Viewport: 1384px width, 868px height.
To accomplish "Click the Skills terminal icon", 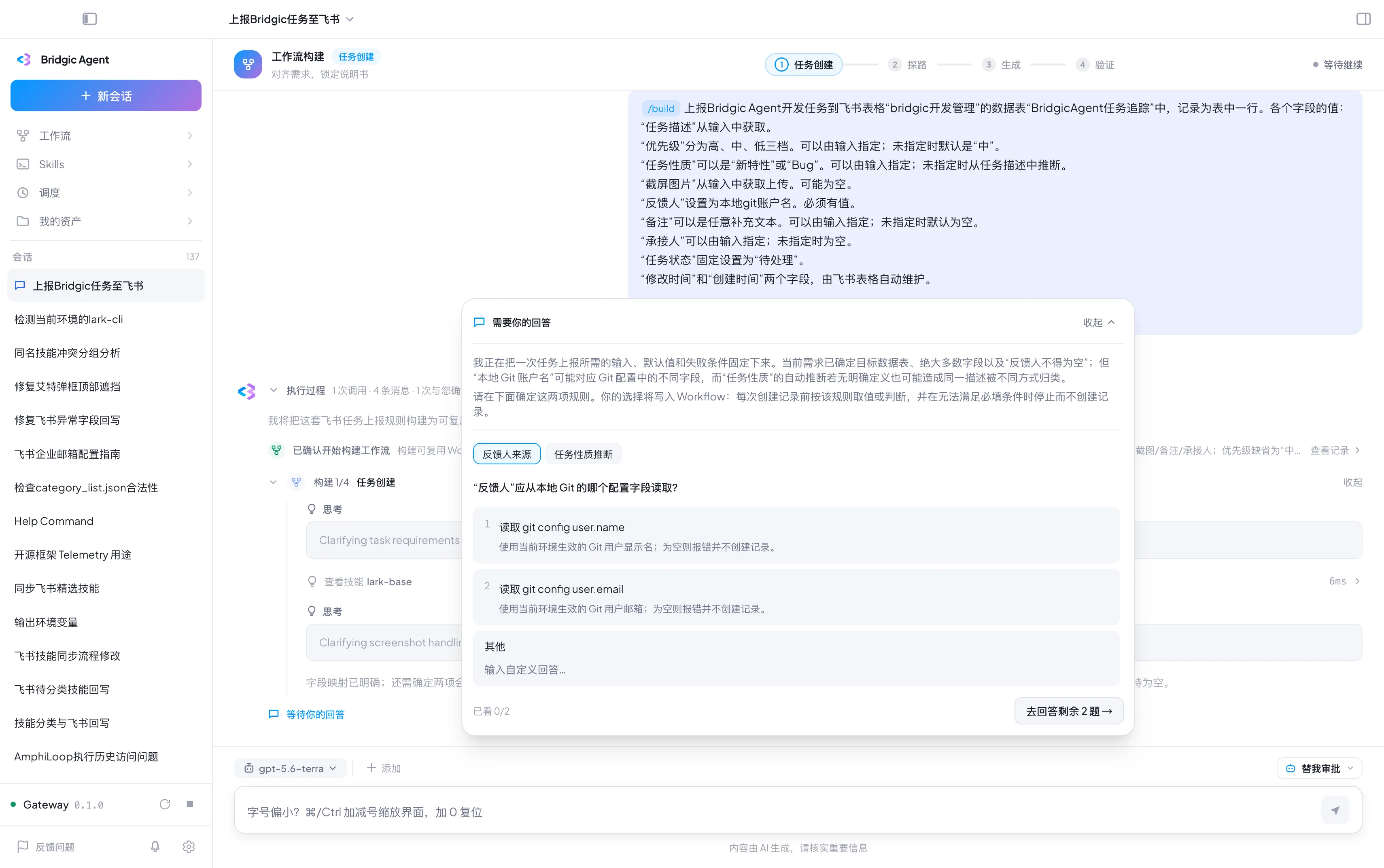I will point(22,164).
